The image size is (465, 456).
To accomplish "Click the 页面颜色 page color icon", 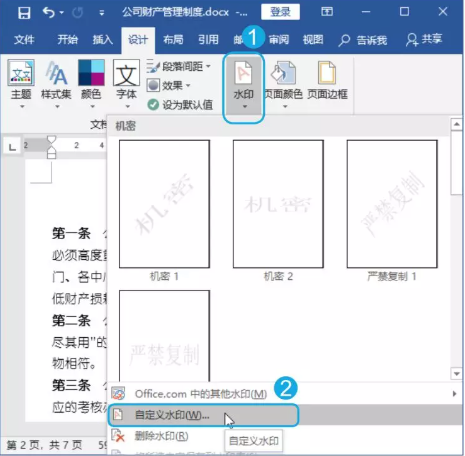I will [x=284, y=73].
